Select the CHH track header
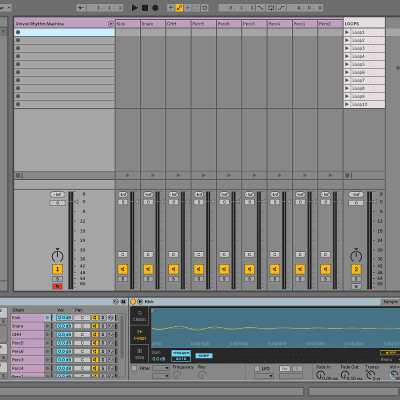 coord(178,24)
